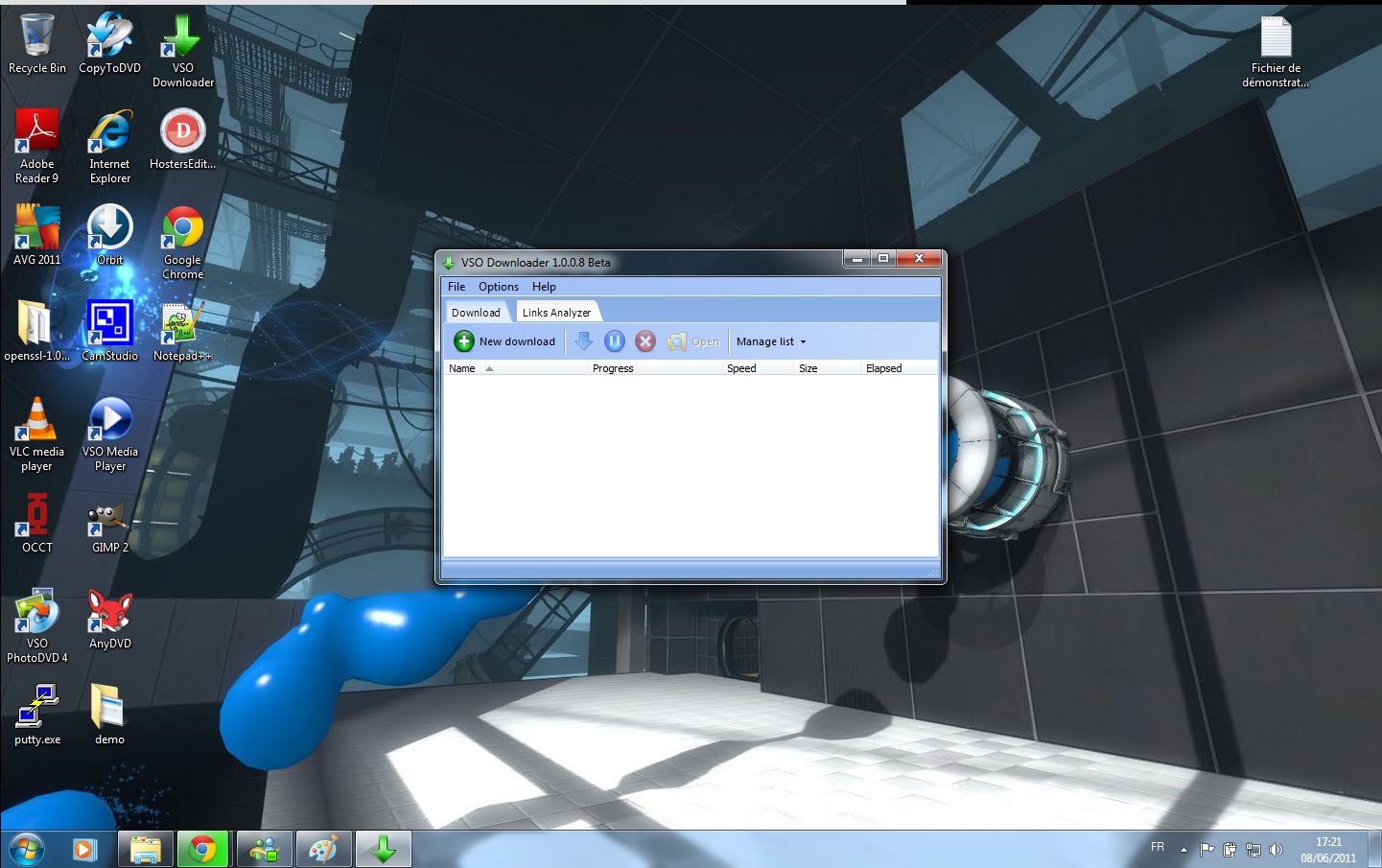Image resolution: width=1382 pixels, height=868 pixels.
Task: Click the green New download plus icon
Action: point(464,341)
